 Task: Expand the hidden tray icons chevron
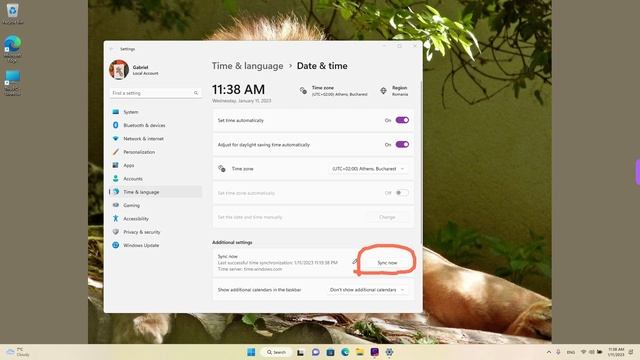[549, 352]
